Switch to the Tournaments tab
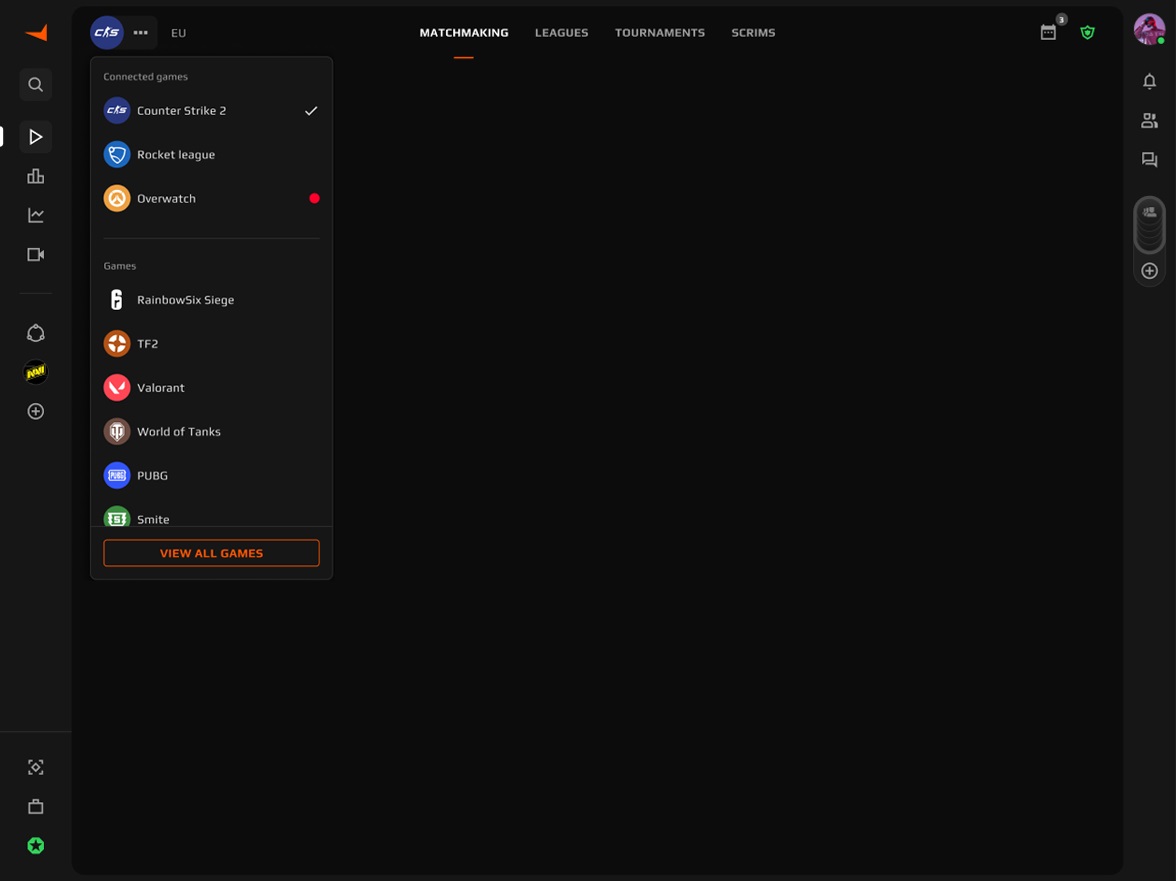Viewport: 1176px width, 881px height. point(659,32)
